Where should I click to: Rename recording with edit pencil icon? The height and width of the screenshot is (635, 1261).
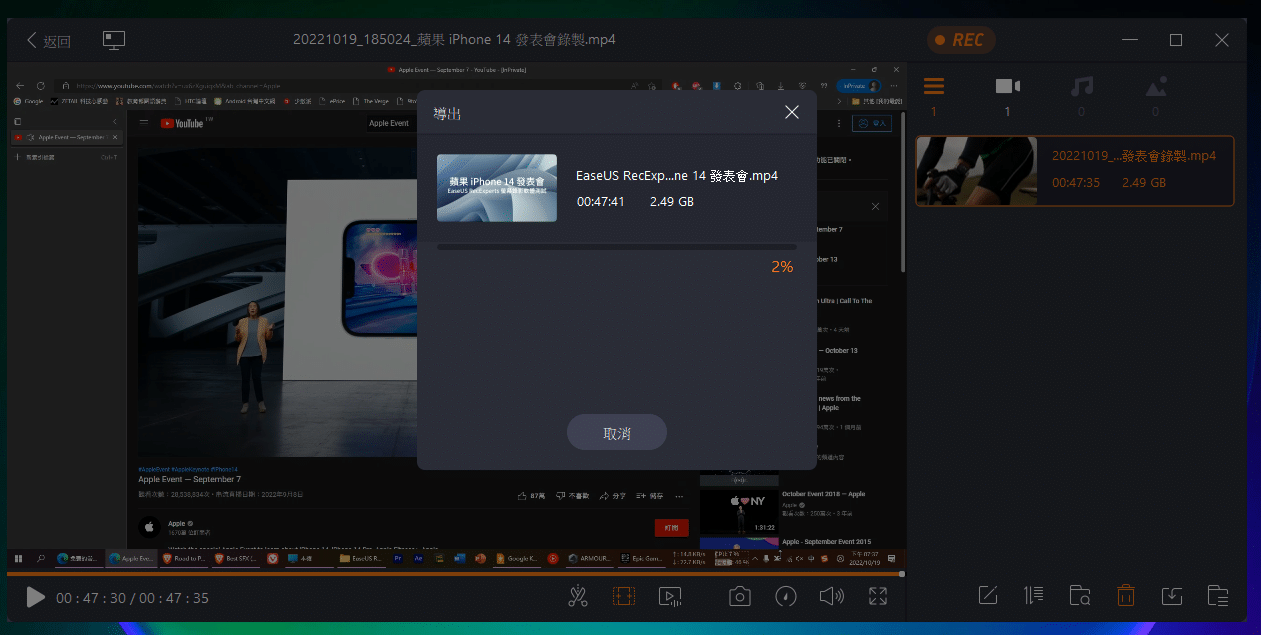pyautogui.click(x=988, y=596)
